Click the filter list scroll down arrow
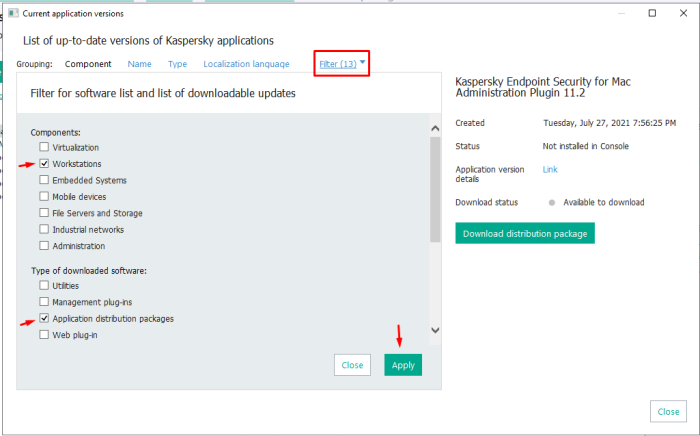Screen dimensions: 700x436 [x=435, y=330]
